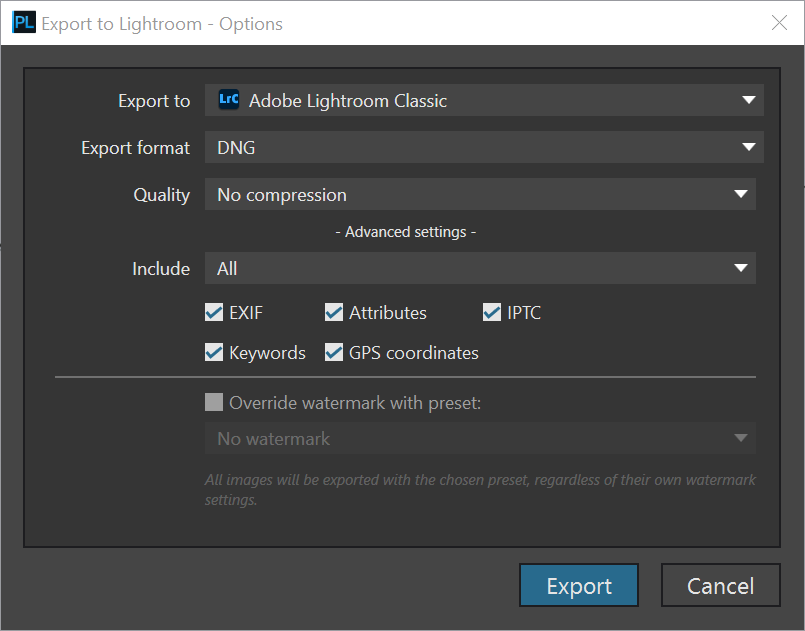Uncheck the Keywords checkbox
Screen dimensions: 805x631
214,353
